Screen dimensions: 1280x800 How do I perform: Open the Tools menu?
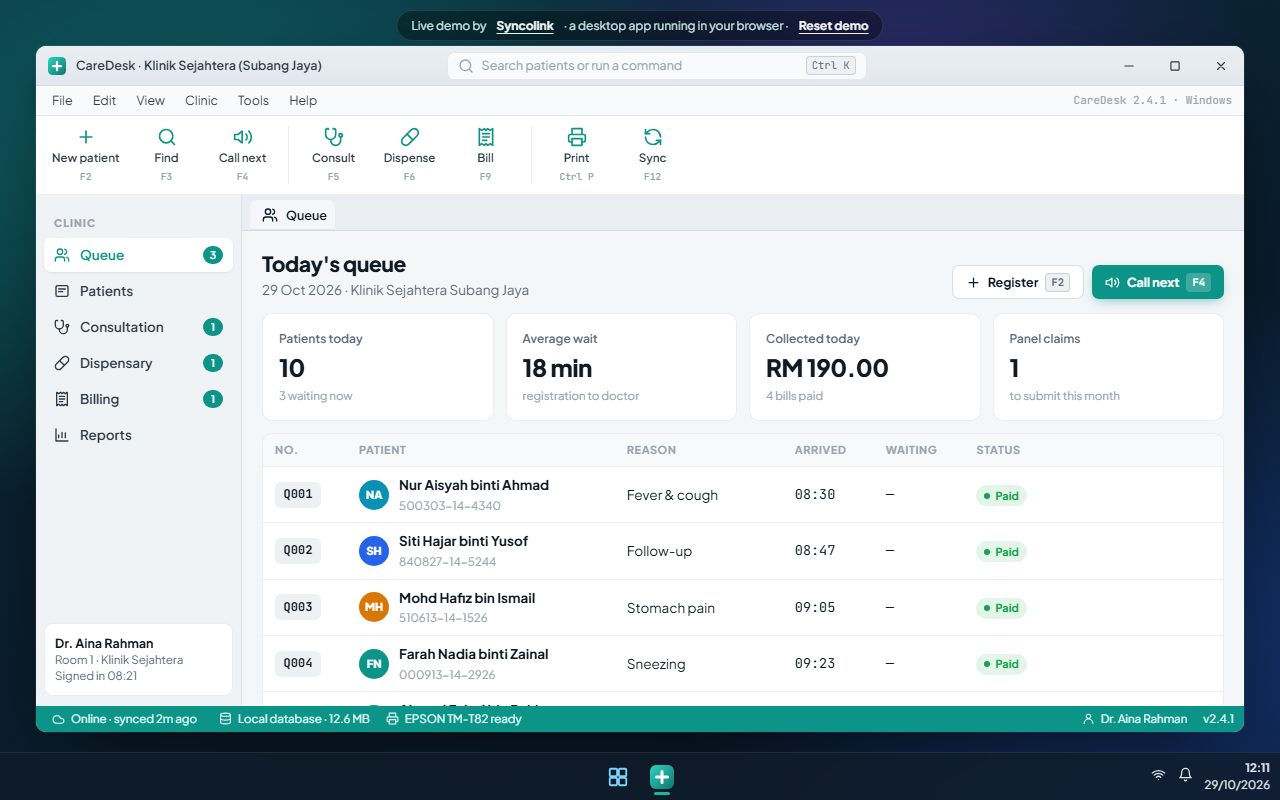[253, 100]
